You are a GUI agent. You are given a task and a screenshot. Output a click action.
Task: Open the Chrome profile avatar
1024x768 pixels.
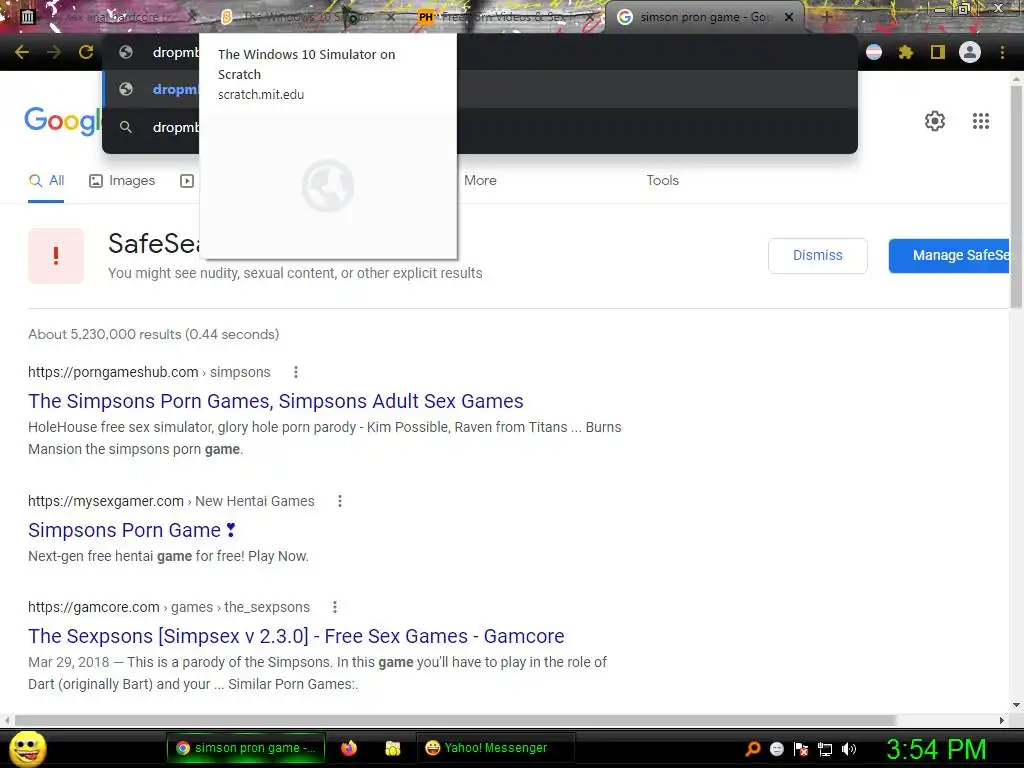[x=970, y=52]
